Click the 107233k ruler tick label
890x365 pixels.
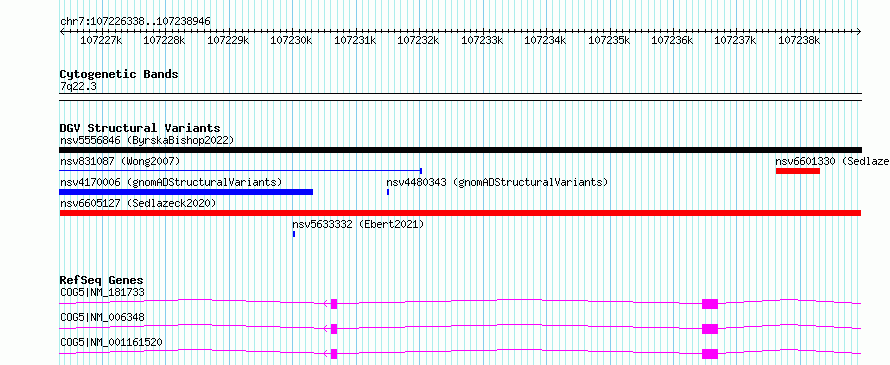481,40
